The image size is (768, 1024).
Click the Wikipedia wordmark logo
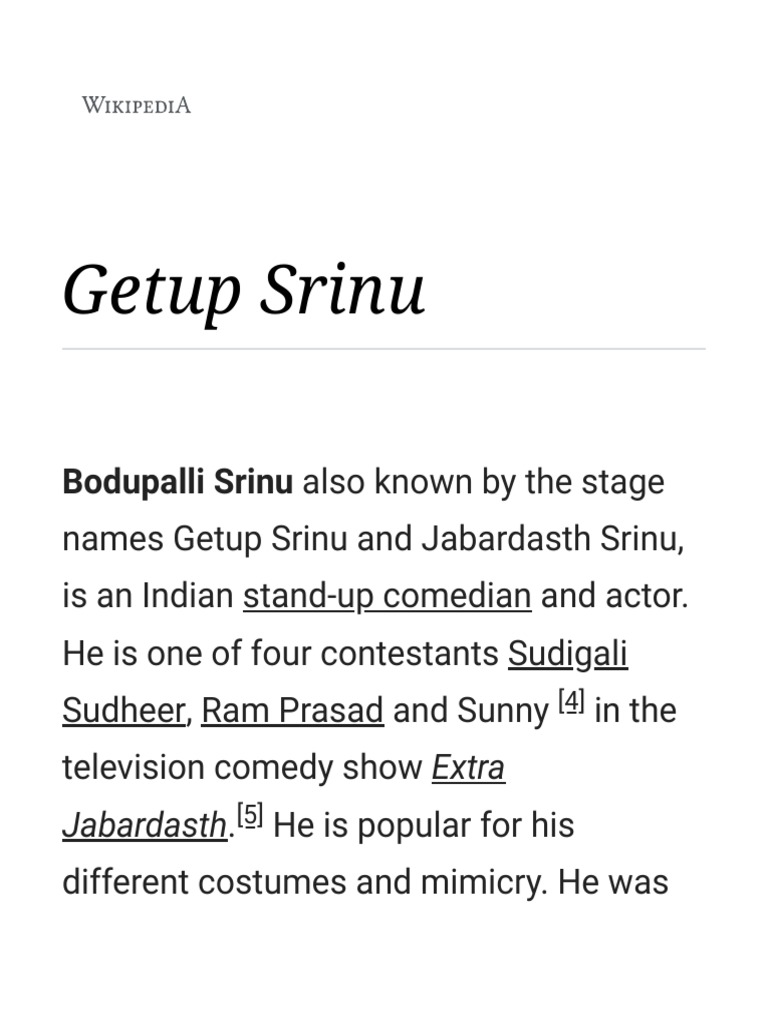(x=136, y=105)
